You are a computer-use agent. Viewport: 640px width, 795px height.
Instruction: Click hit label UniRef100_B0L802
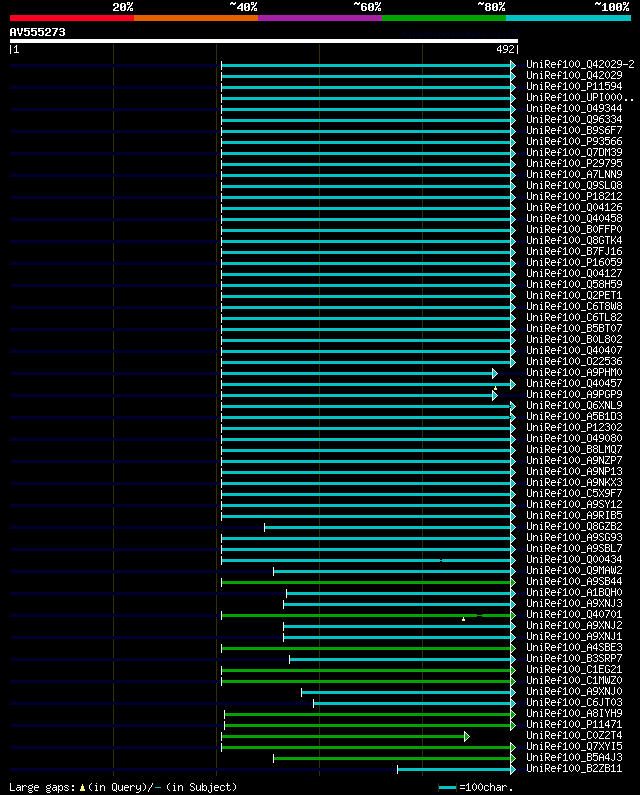(574, 340)
